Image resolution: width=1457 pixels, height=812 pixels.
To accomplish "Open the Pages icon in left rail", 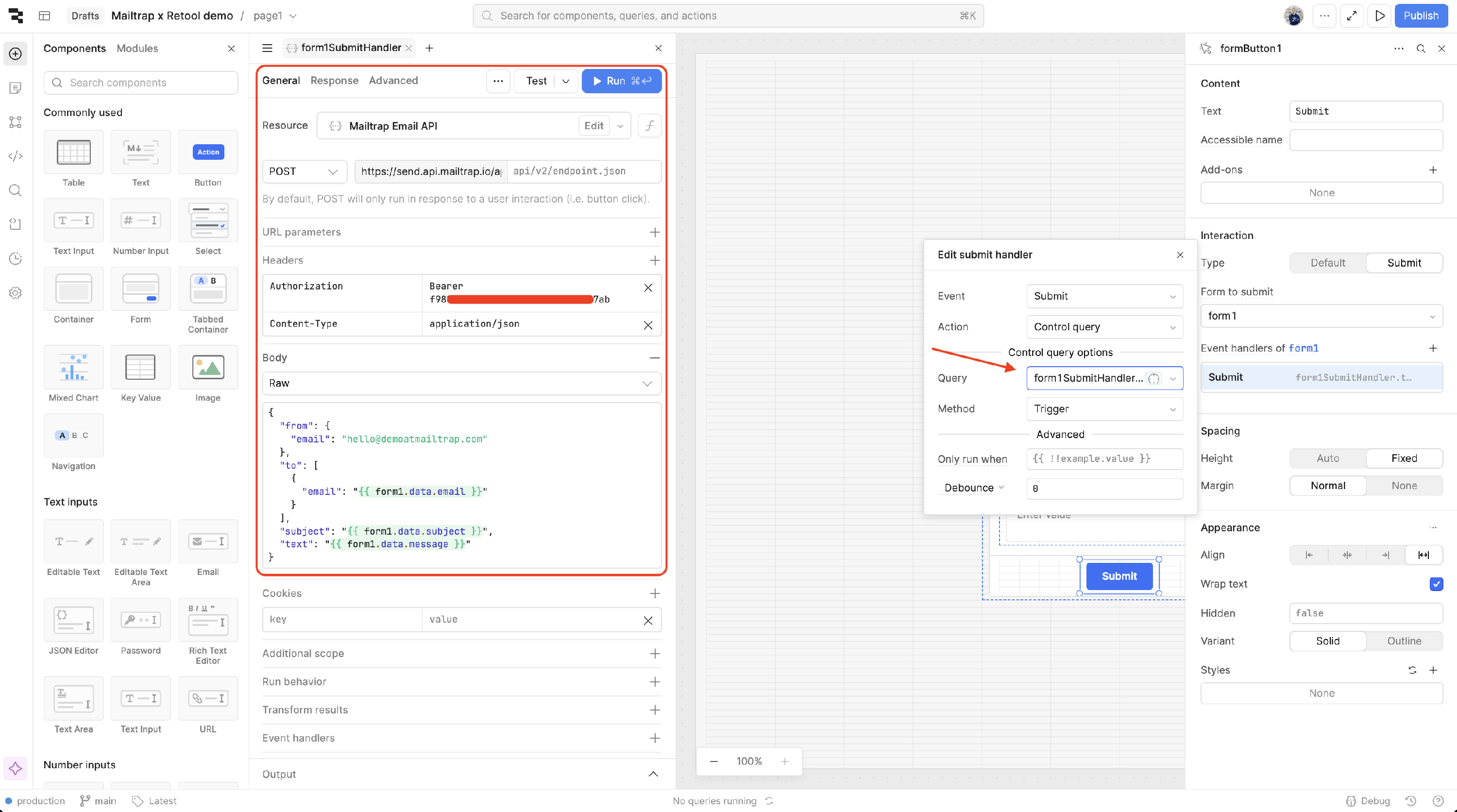I will tap(15, 87).
